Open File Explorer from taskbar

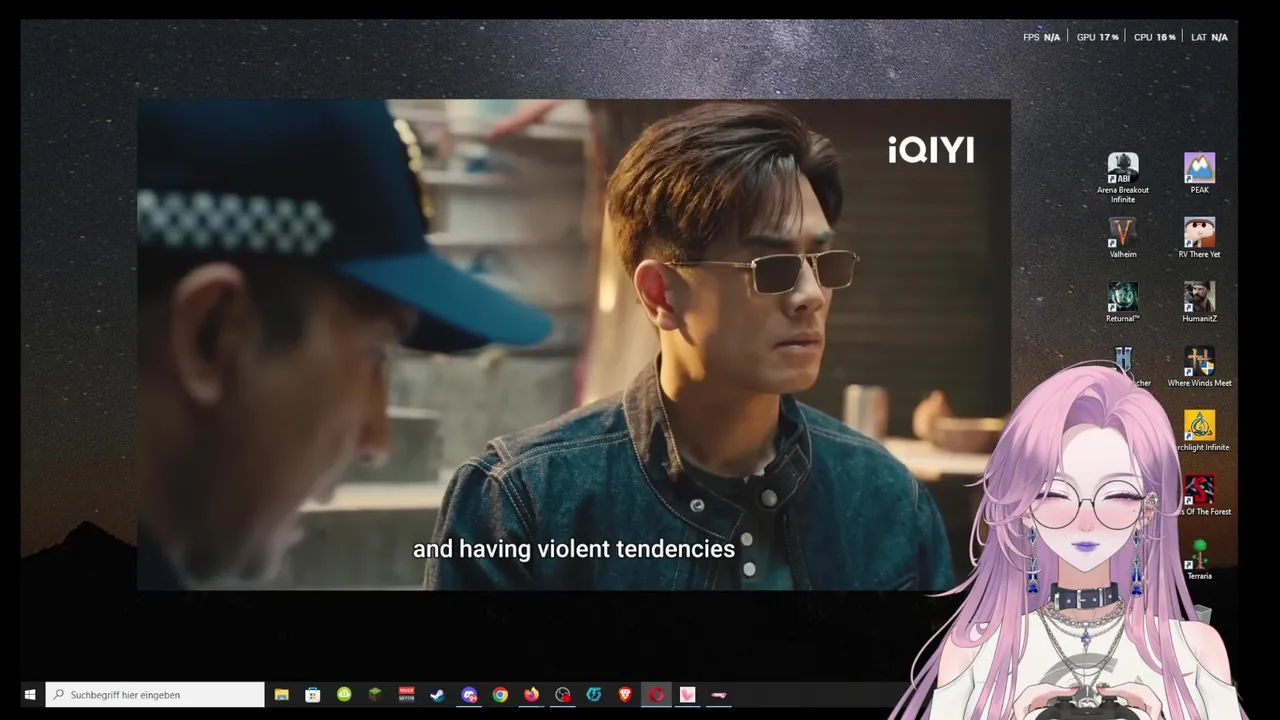[282, 695]
